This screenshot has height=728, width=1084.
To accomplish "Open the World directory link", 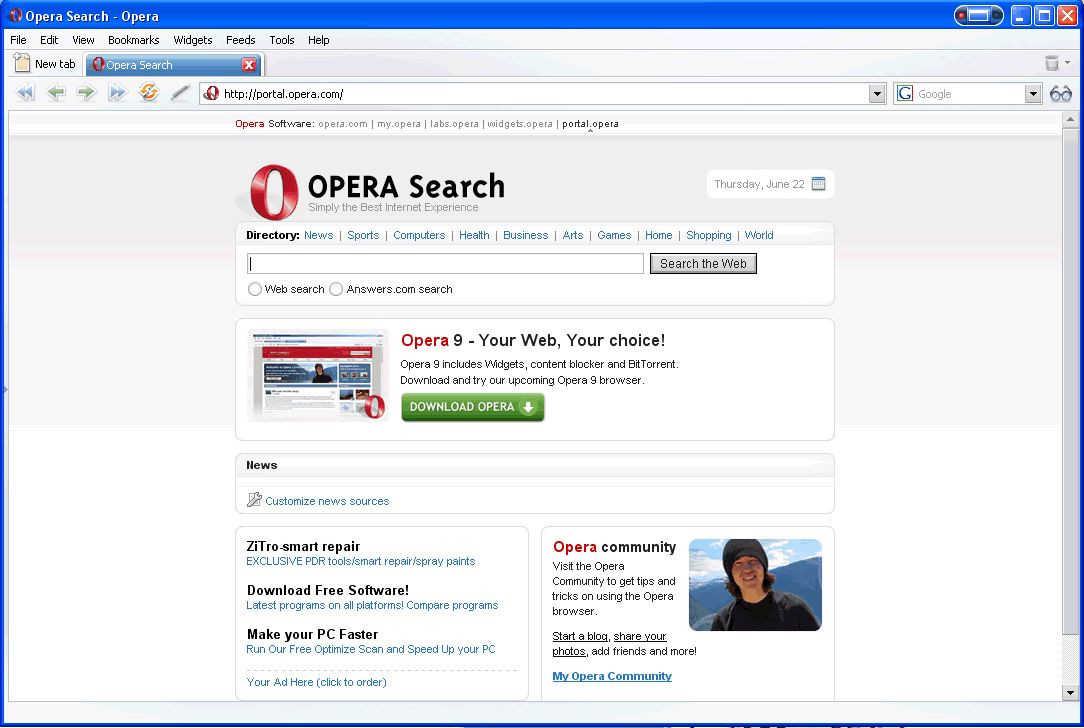I will (x=759, y=235).
